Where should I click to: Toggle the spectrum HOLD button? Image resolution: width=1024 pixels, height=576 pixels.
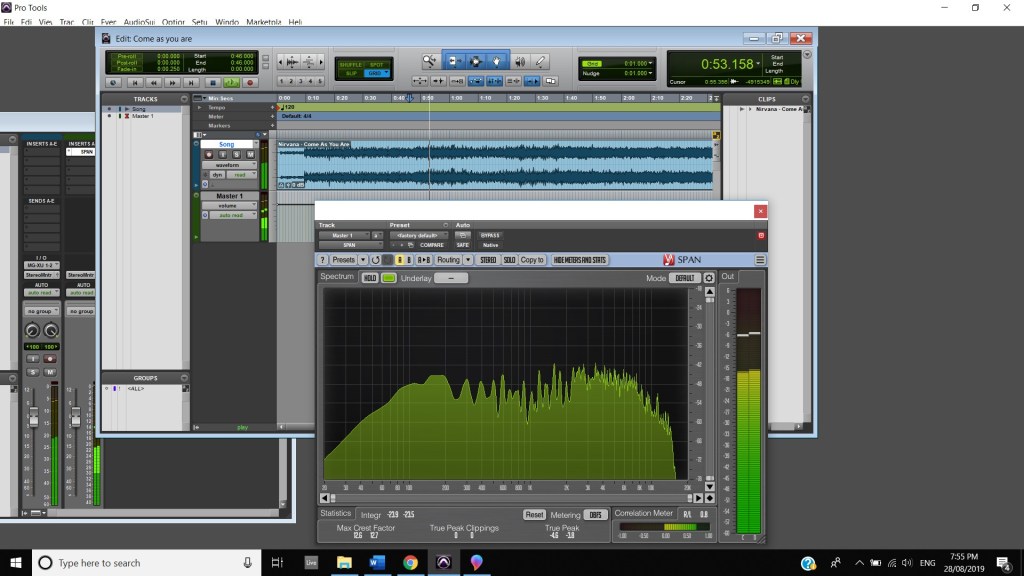[x=370, y=278]
